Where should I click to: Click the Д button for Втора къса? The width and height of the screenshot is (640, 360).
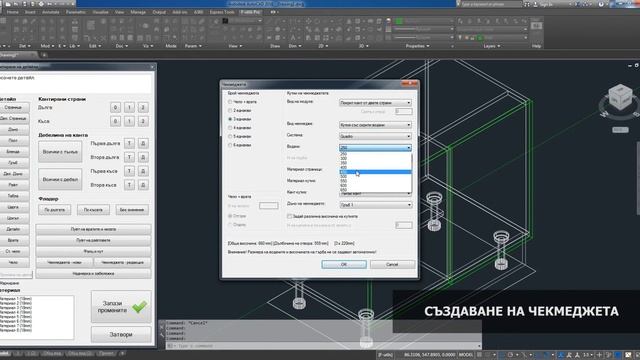point(143,185)
